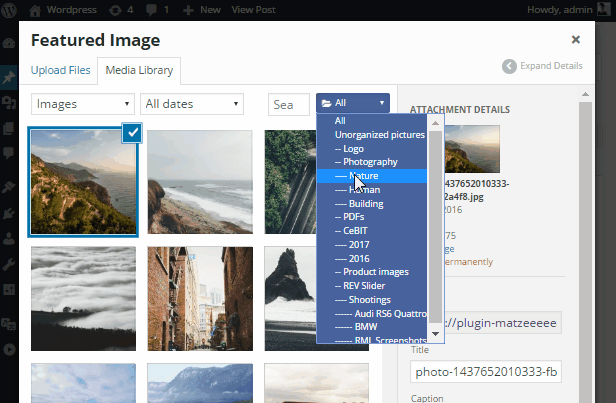Select the green railing path thumbnail
Image resolution: width=616 pixels, height=403 pixels.
pos(290,182)
